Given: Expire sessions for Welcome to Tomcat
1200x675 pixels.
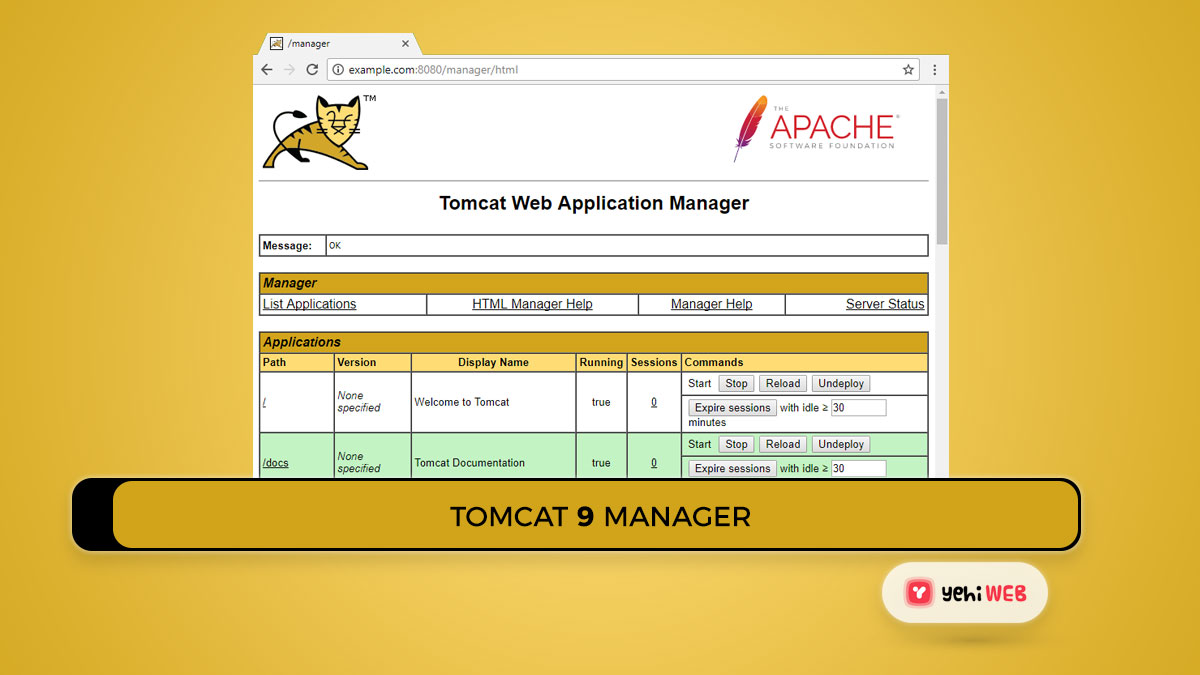Looking at the screenshot, I should click(731, 407).
